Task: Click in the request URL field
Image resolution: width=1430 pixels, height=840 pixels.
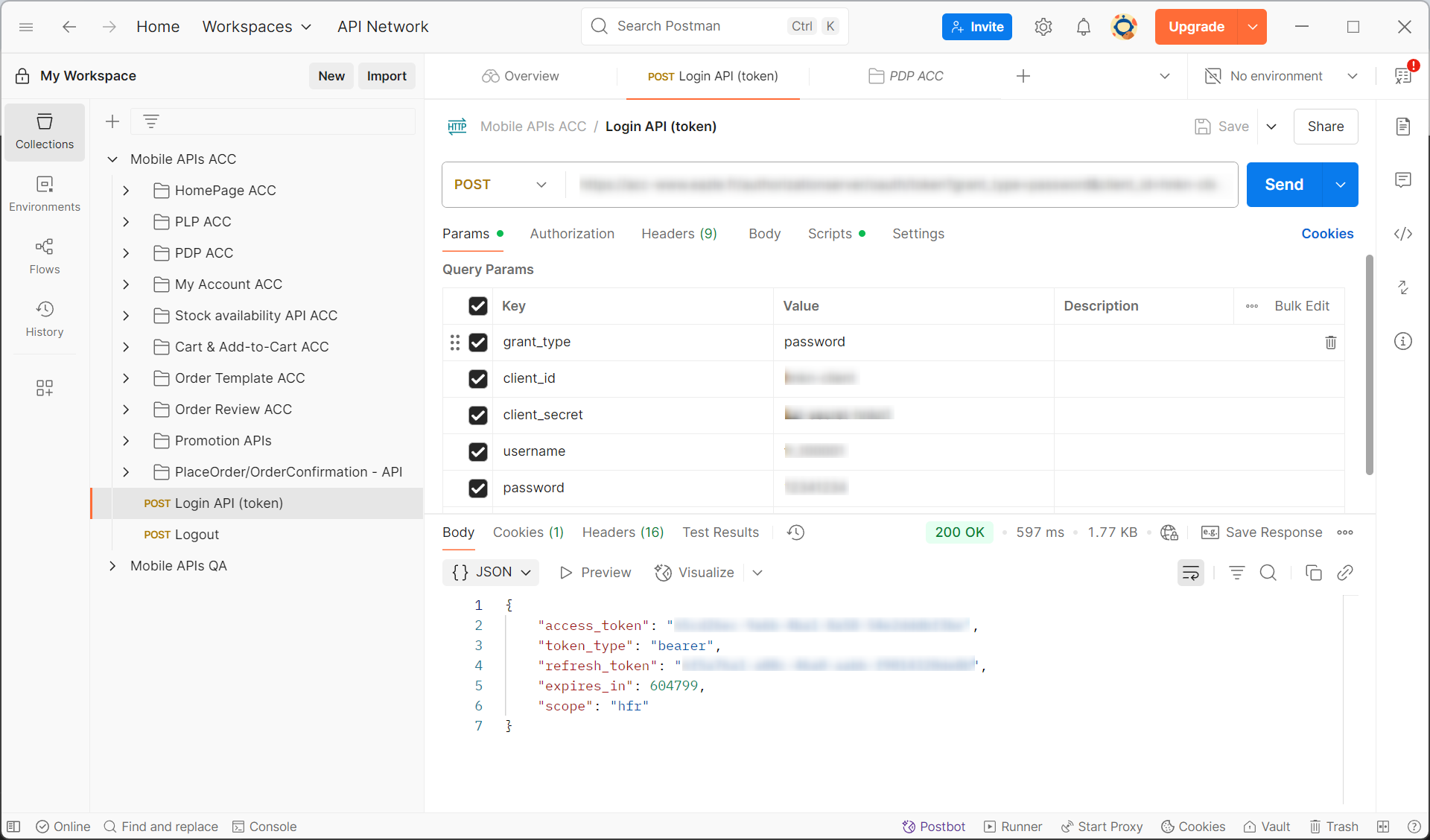Action: (894, 185)
